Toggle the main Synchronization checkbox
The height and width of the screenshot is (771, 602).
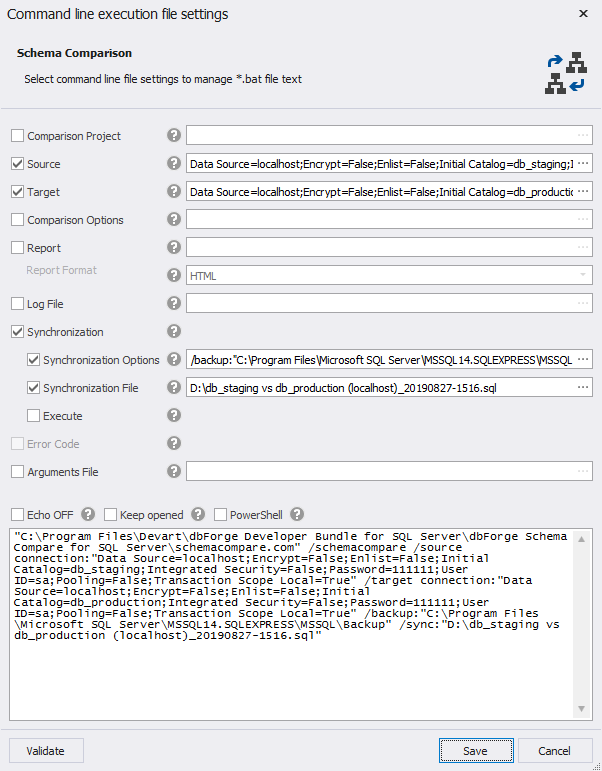(17, 332)
